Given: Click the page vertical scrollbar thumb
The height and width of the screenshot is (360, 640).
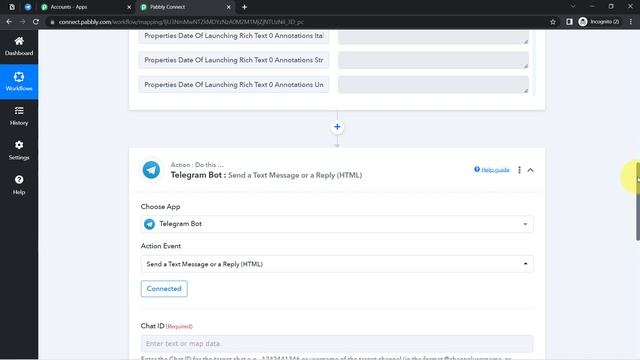Looking at the screenshot, I should [638, 201].
